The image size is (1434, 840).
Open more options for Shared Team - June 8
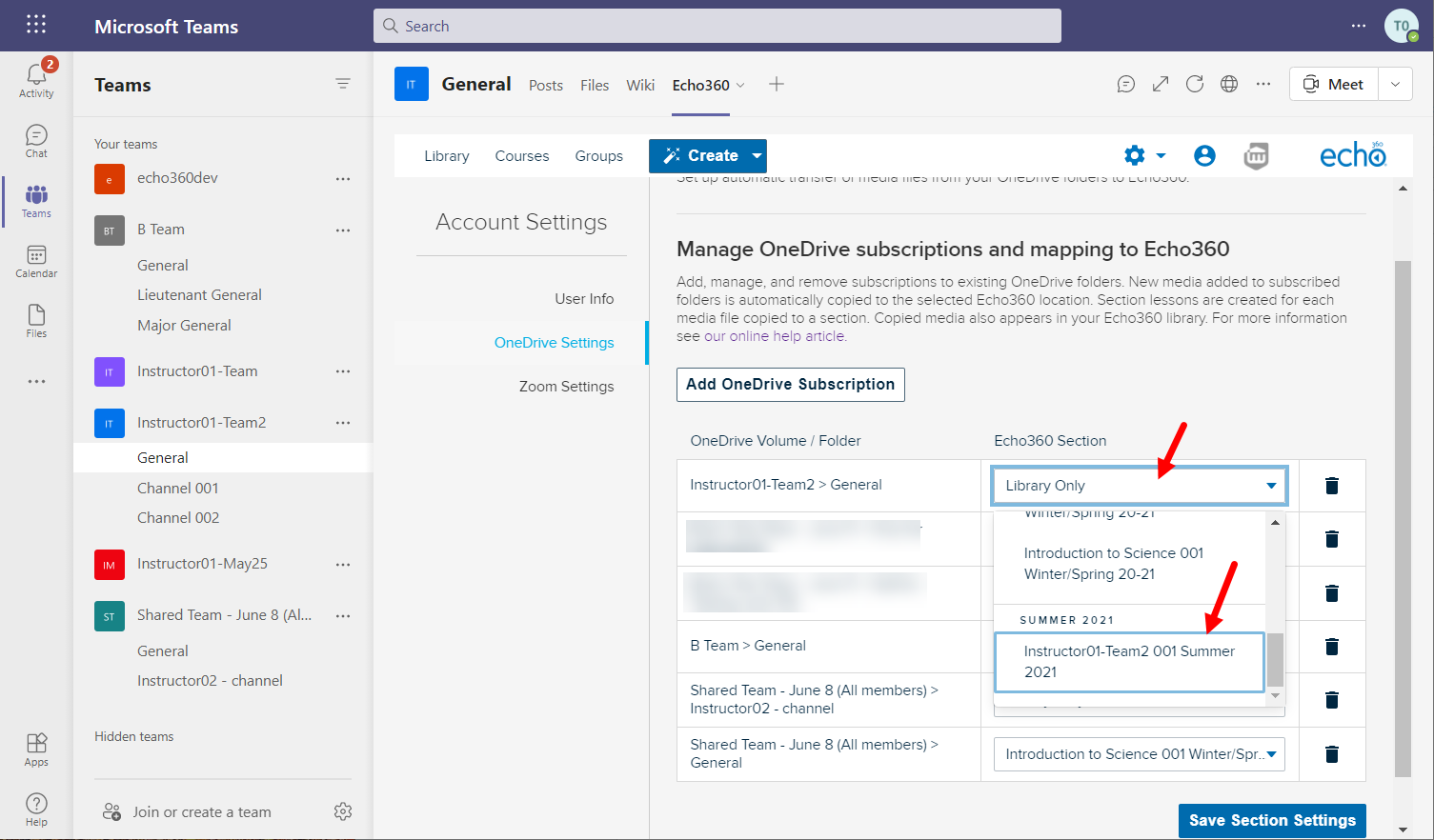coord(343,616)
